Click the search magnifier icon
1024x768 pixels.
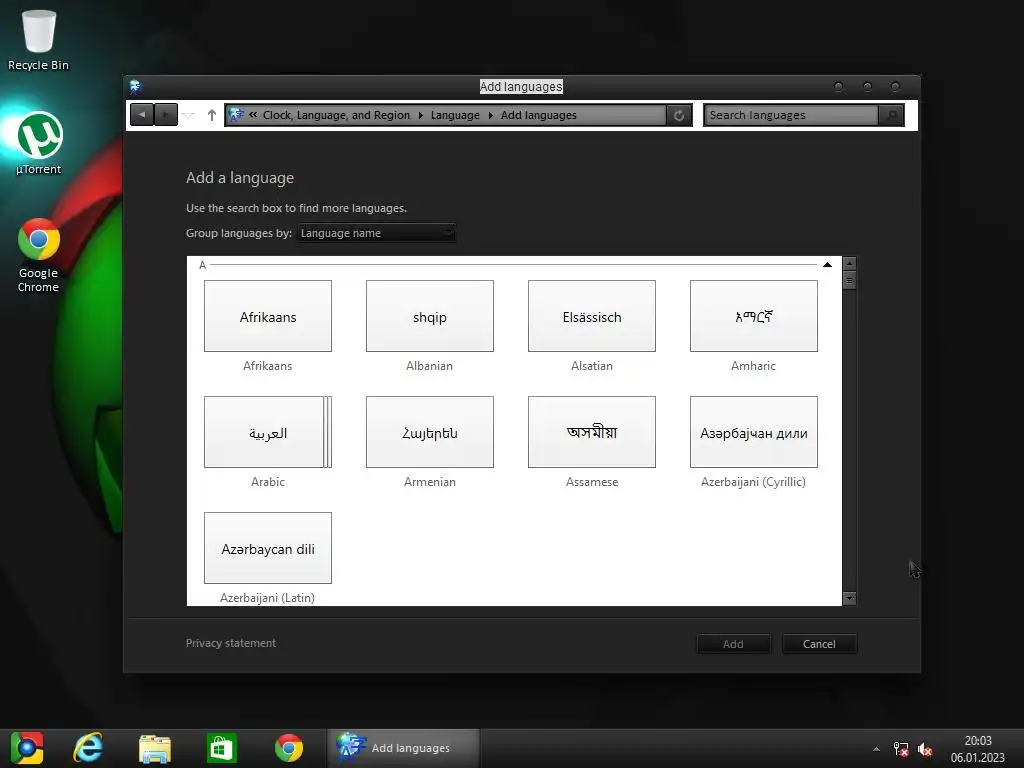tap(891, 115)
